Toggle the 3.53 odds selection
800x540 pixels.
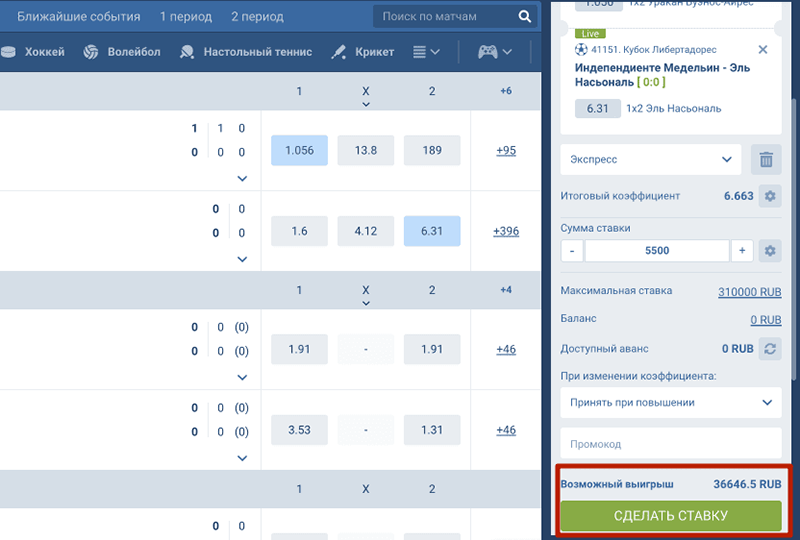coord(299,430)
